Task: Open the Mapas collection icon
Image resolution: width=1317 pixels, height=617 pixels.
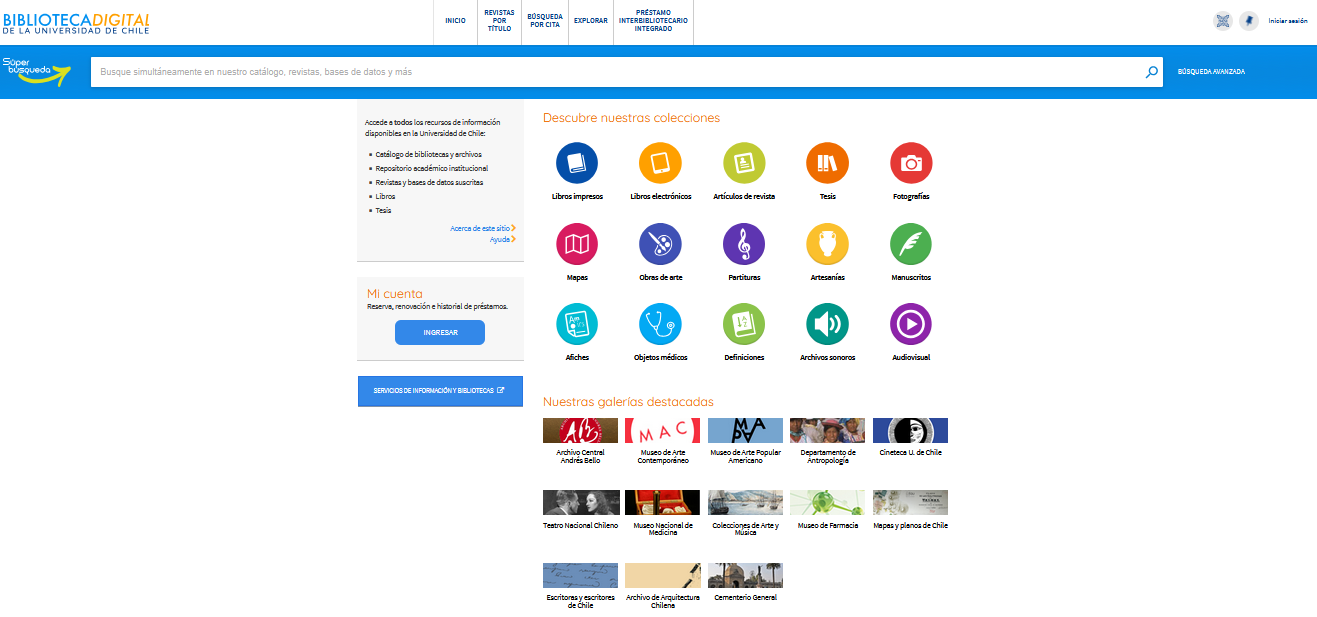Action: point(577,243)
